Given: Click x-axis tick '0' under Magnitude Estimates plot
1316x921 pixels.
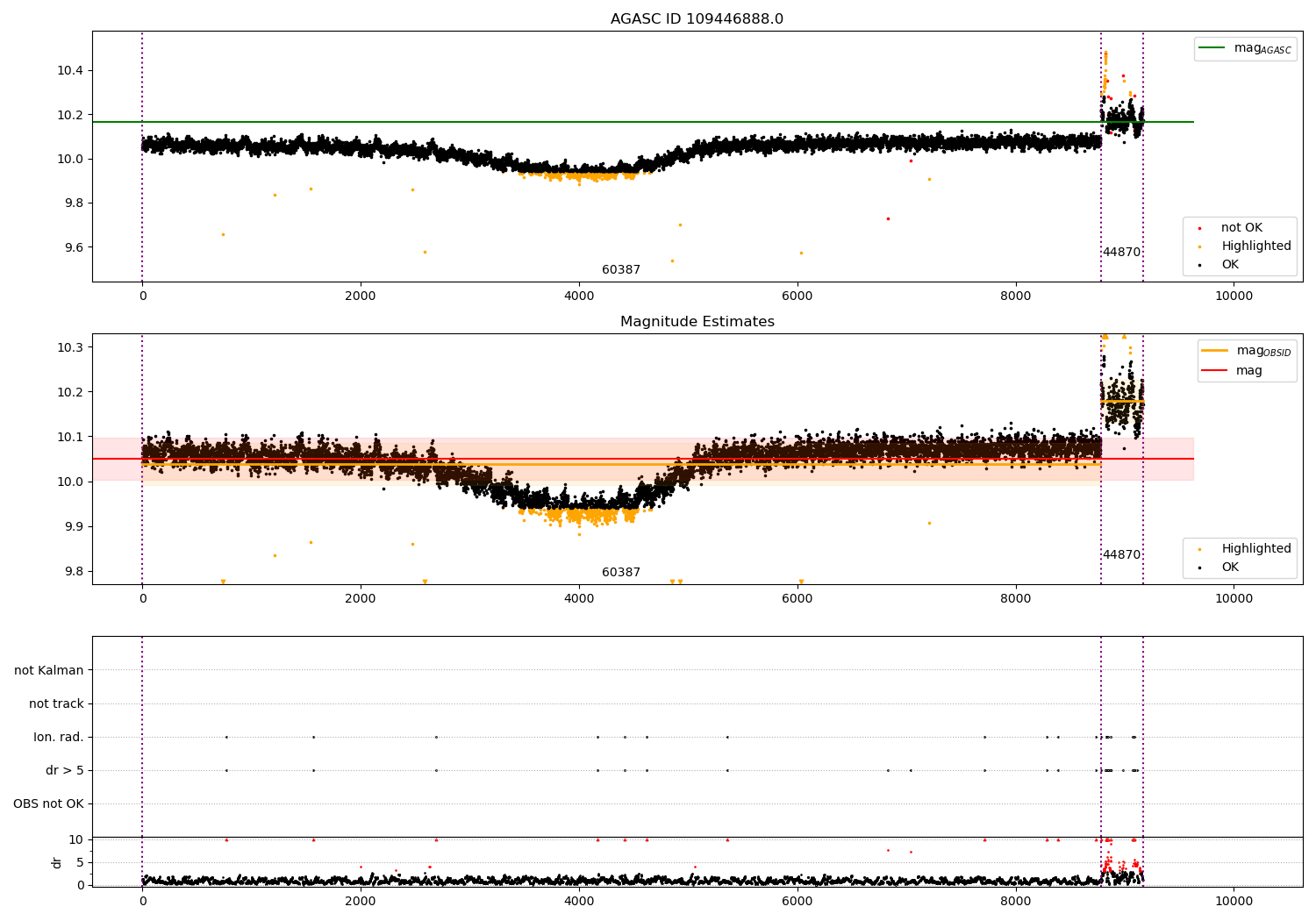Looking at the screenshot, I should click(x=142, y=598).
